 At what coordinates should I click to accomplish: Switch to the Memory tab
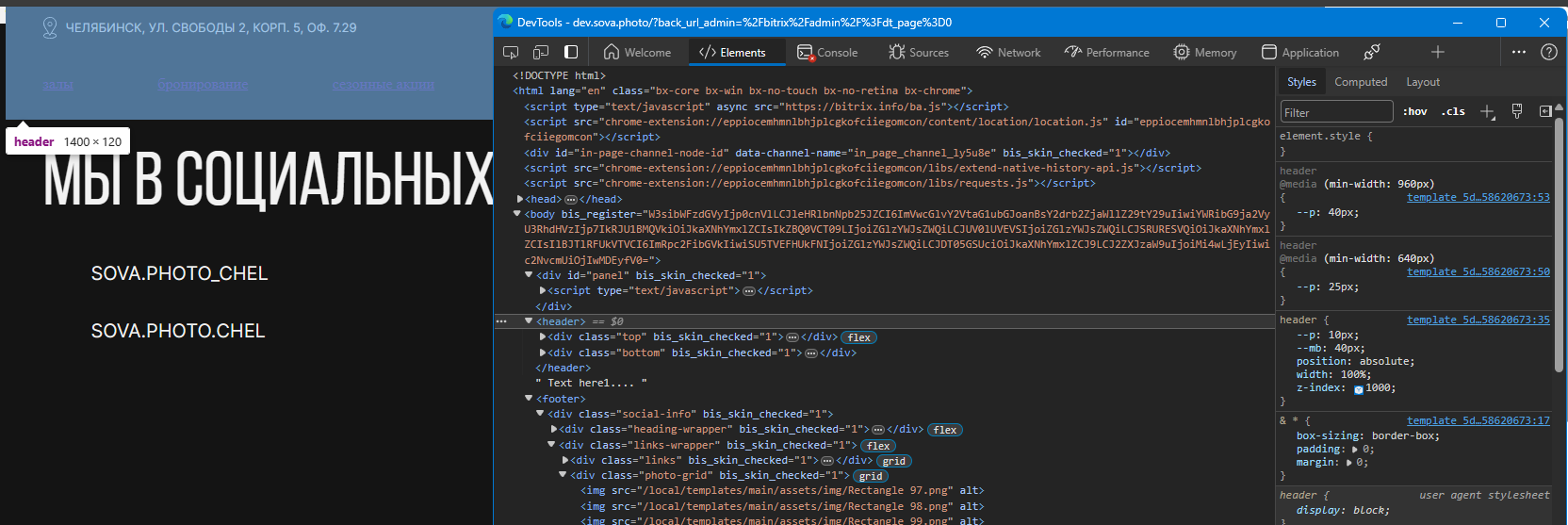(x=1205, y=53)
